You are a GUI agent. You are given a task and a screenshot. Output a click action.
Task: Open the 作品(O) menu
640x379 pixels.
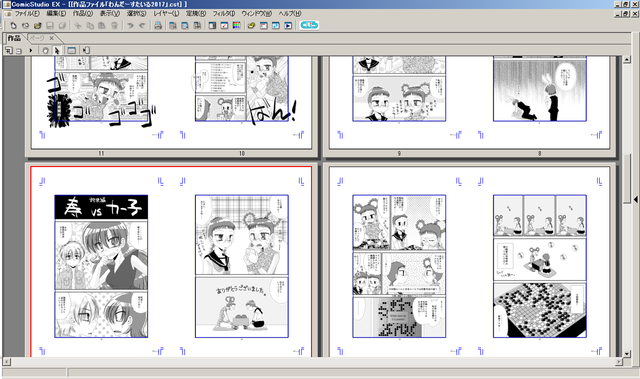[x=83, y=13]
